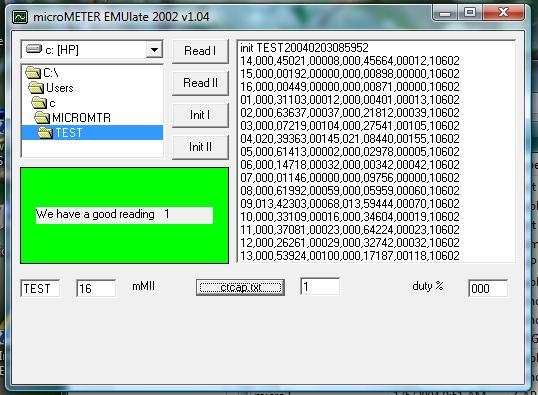Maximize the microMETER EMUlate window

click(470, 12)
